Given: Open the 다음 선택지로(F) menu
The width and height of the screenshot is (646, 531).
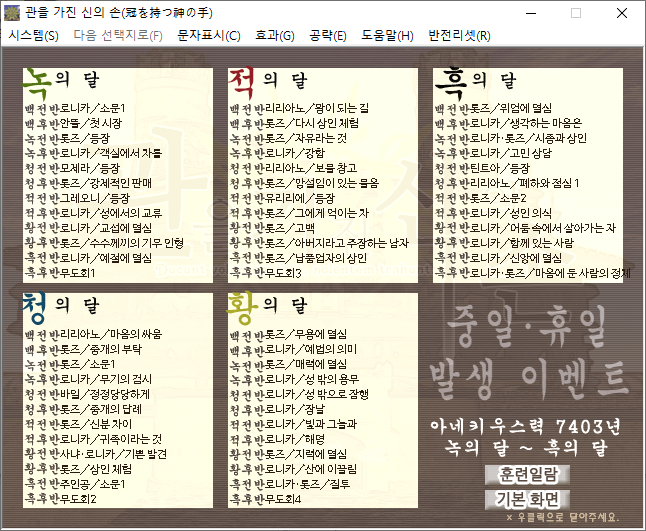Looking at the screenshot, I should 118,35.
